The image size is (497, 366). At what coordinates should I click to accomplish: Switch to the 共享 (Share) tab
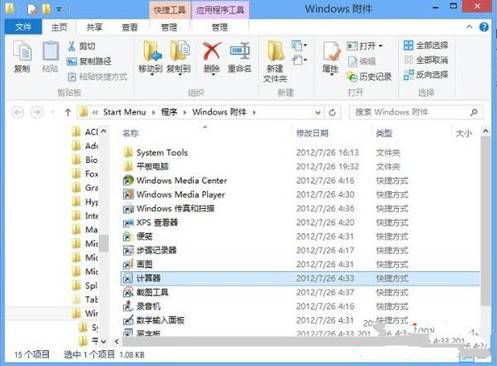(x=94, y=27)
